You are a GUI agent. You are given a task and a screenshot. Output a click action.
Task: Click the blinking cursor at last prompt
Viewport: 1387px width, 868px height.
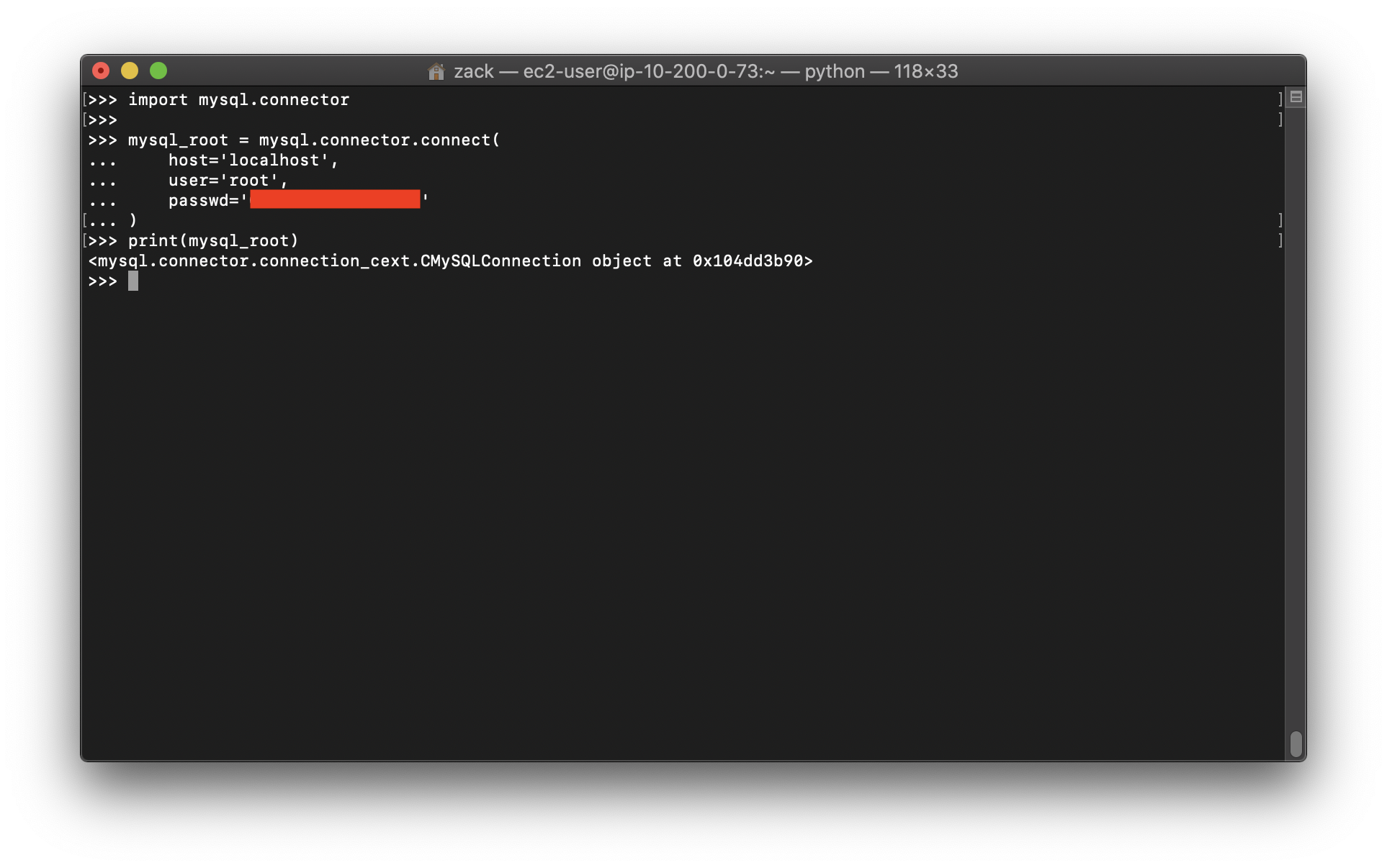click(x=133, y=281)
